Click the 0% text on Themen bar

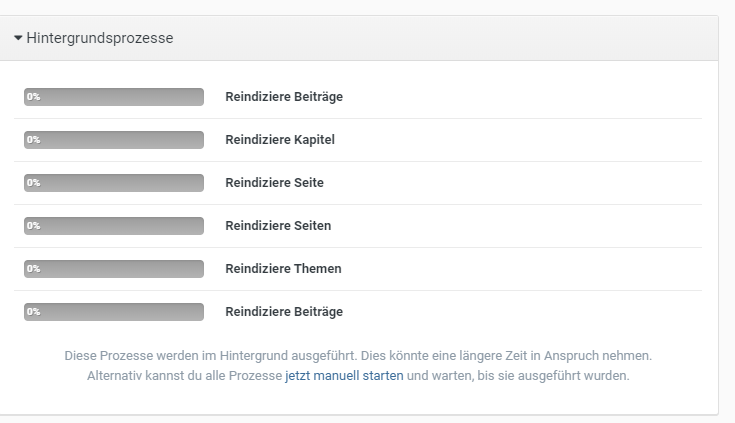[33, 269]
